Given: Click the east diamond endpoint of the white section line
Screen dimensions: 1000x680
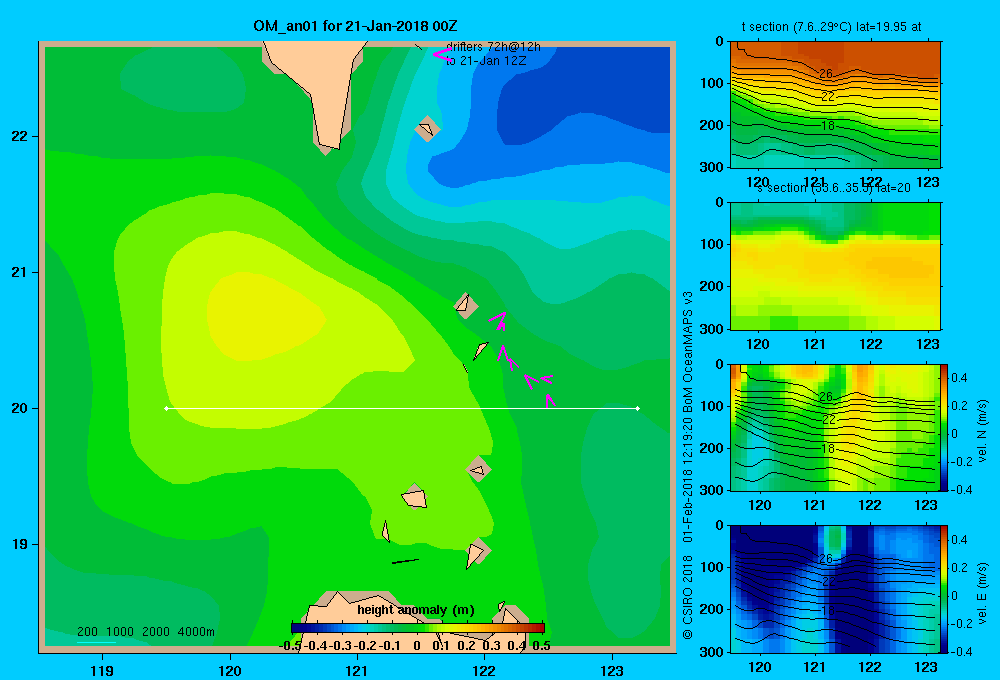Looking at the screenshot, I should point(638,408).
